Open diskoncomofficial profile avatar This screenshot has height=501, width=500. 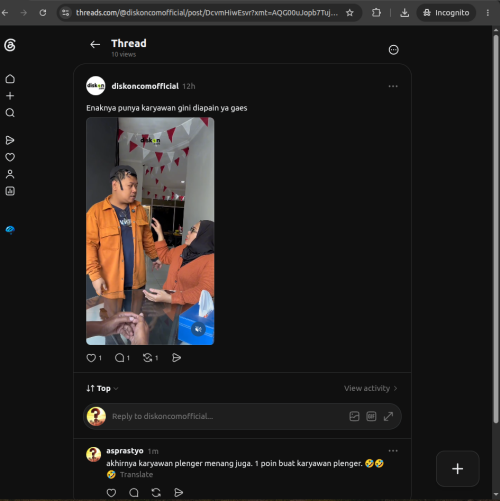[96, 86]
